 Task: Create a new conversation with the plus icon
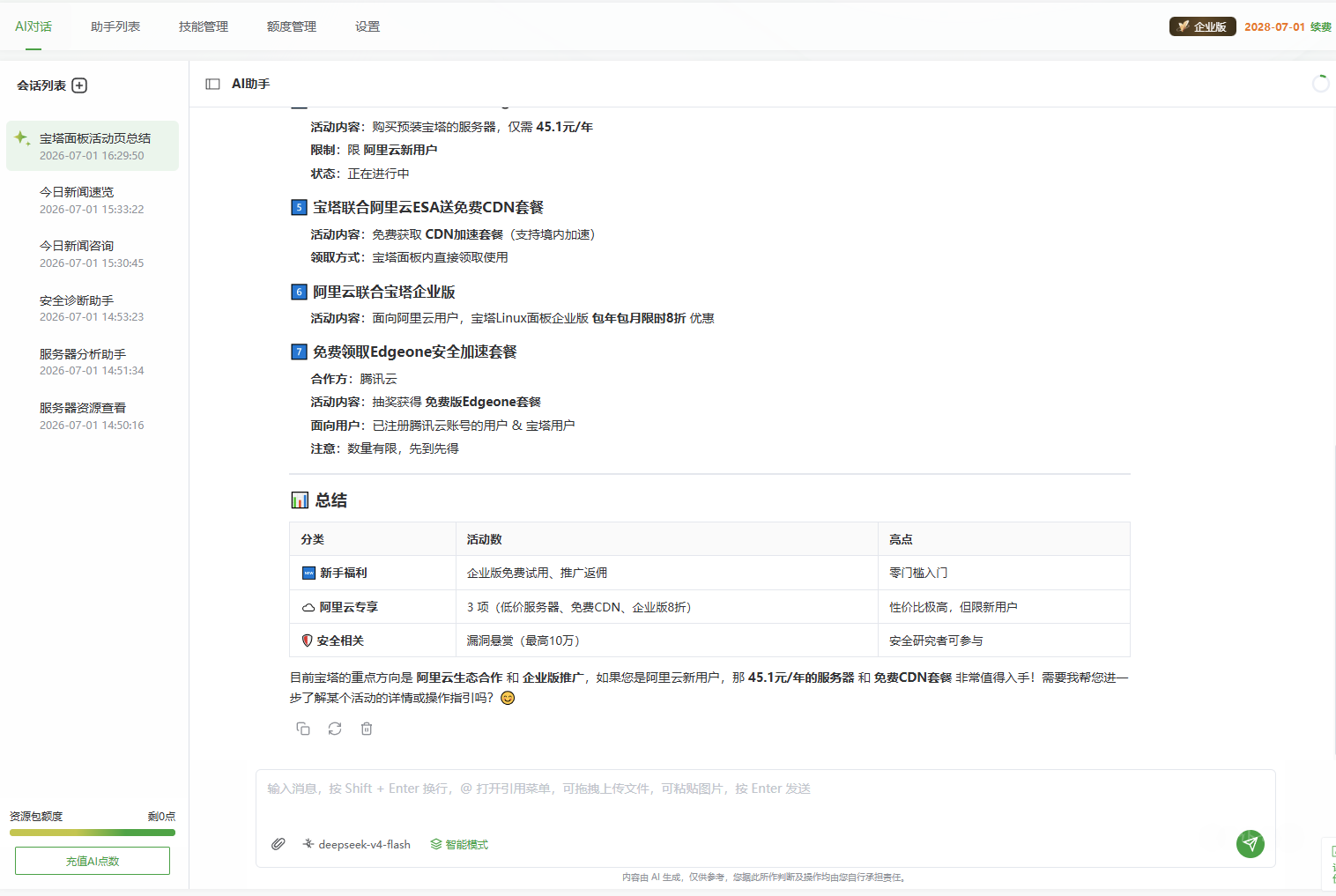[79, 85]
